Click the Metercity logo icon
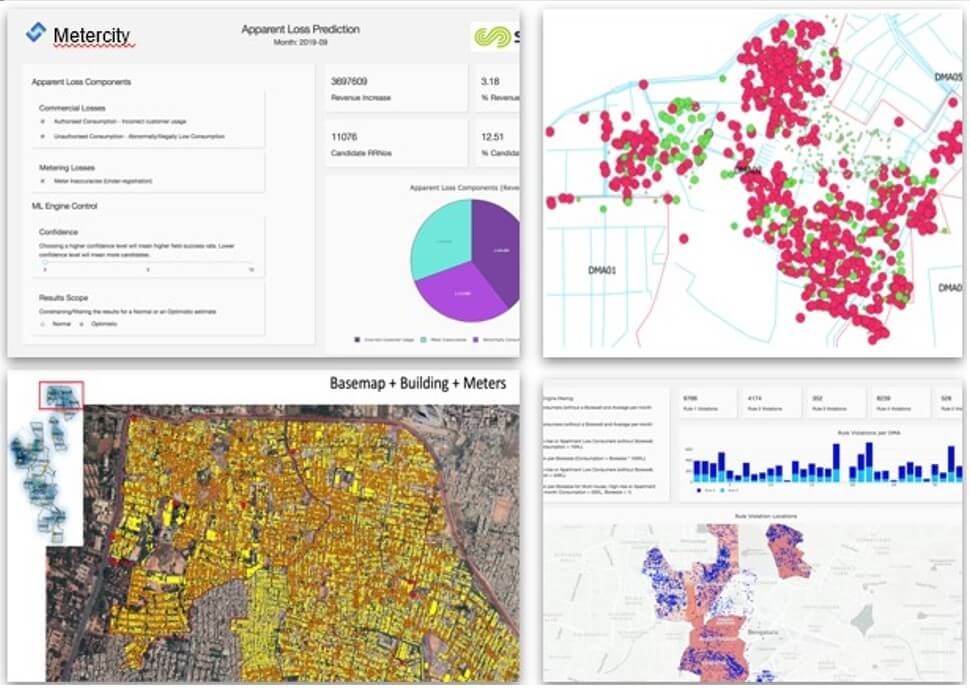The width and height of the screenshot is (970, 688). pyautogui.click(x=36, y=34)
